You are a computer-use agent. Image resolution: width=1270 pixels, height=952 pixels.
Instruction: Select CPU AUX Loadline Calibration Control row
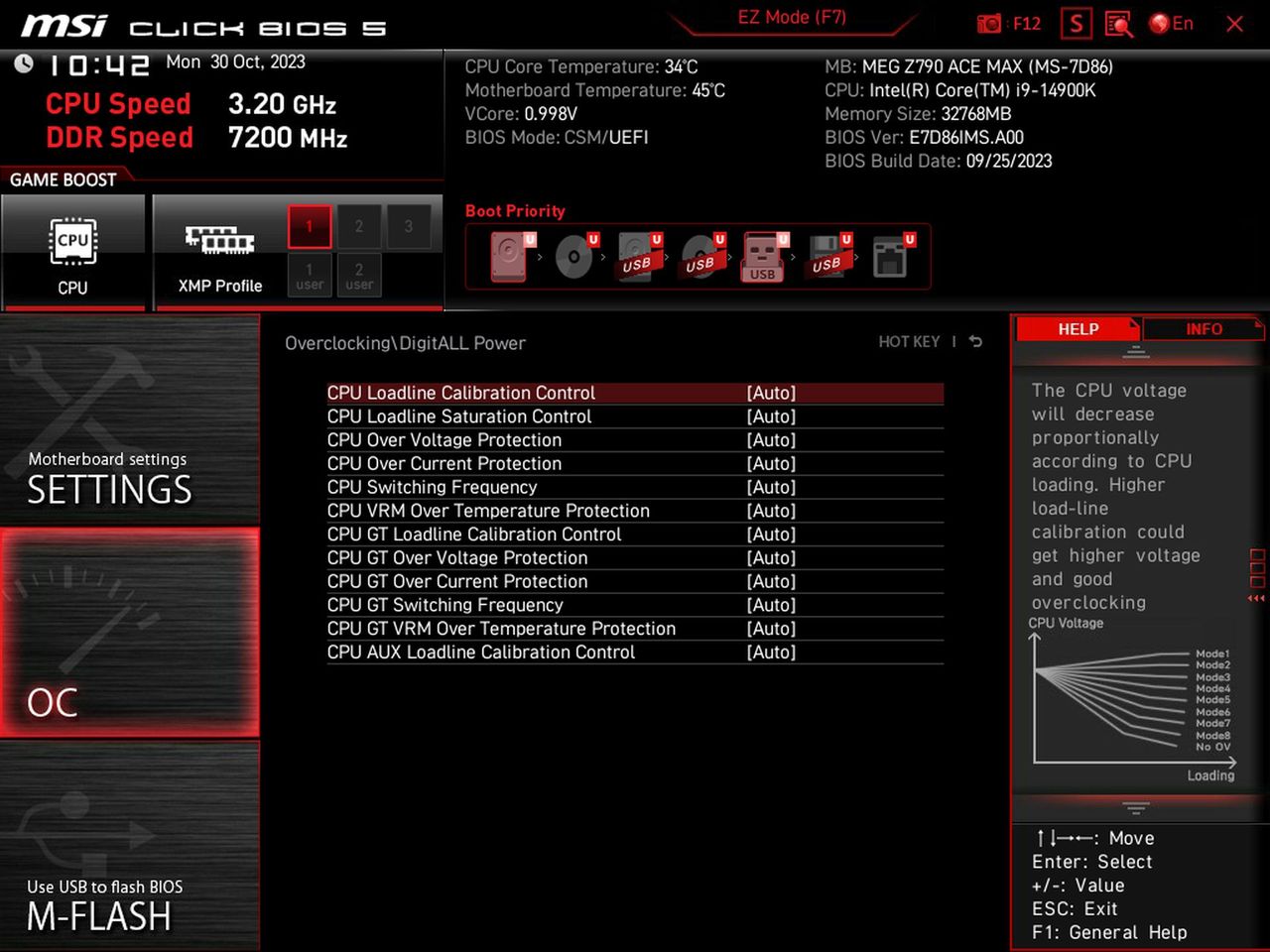(635, 653)
